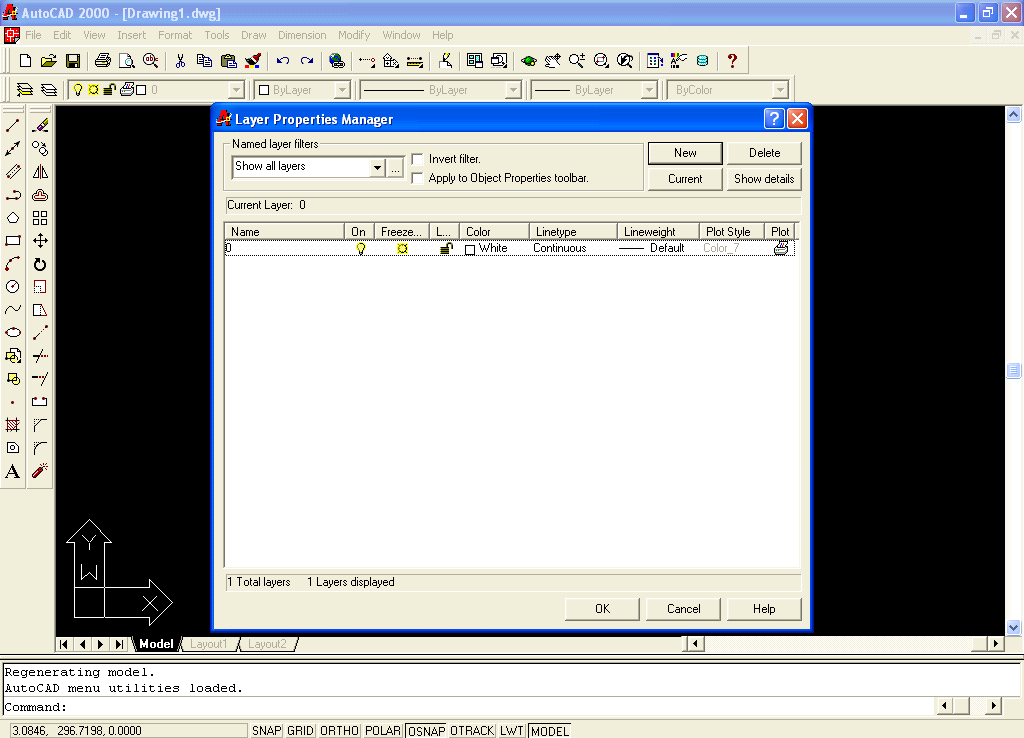Select the Mirror modify tool
This screenshot has width=1024, height=738.
(x=40, y=172)
